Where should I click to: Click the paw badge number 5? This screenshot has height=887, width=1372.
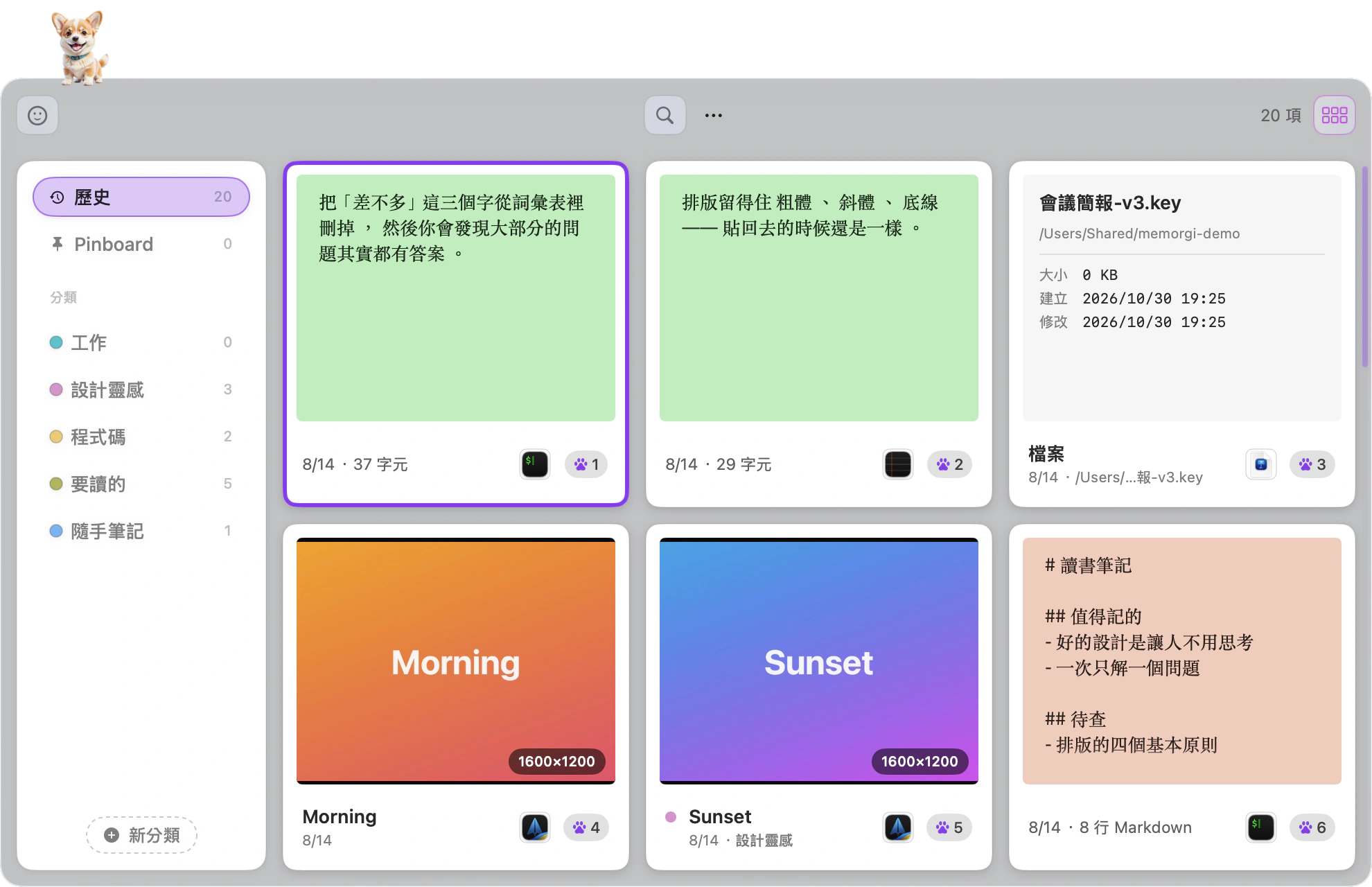949,827
